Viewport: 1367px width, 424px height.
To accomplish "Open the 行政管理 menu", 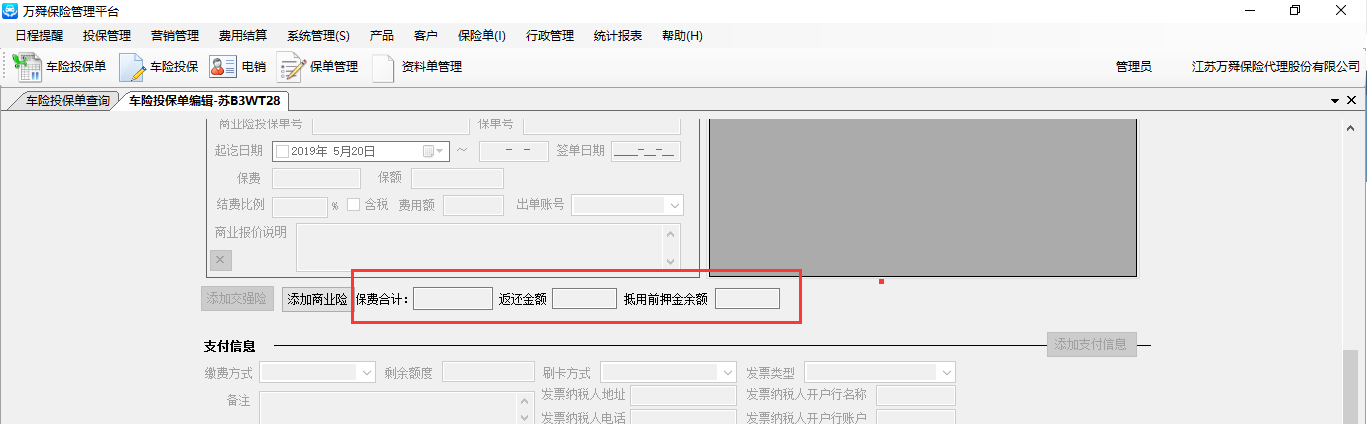I will pos(550,35).
